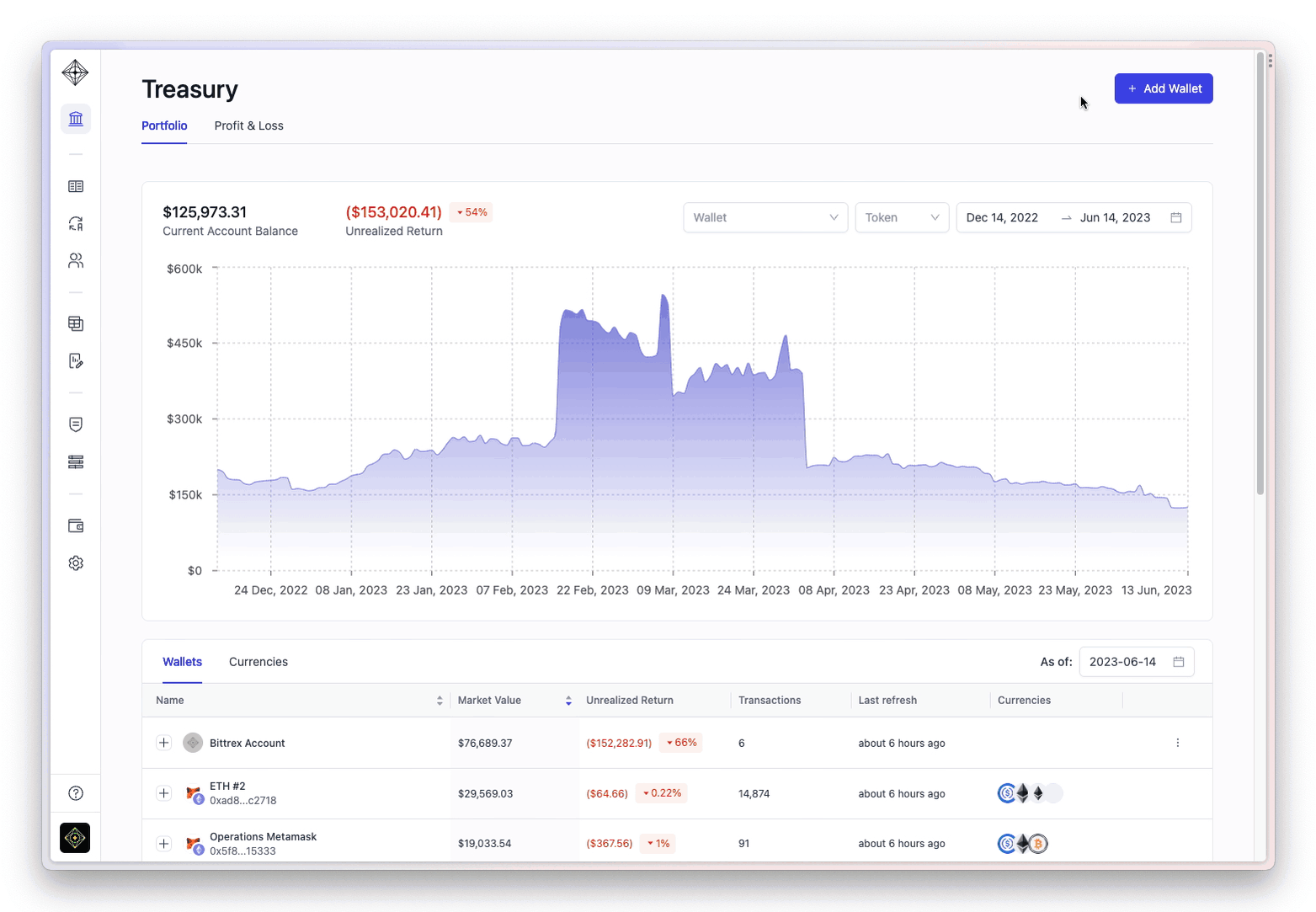Image resolution: width=1316 pixels, height=912 pixels.
Task: Click the contacts people icon in sidebar
Action: [x=76, y=261]
